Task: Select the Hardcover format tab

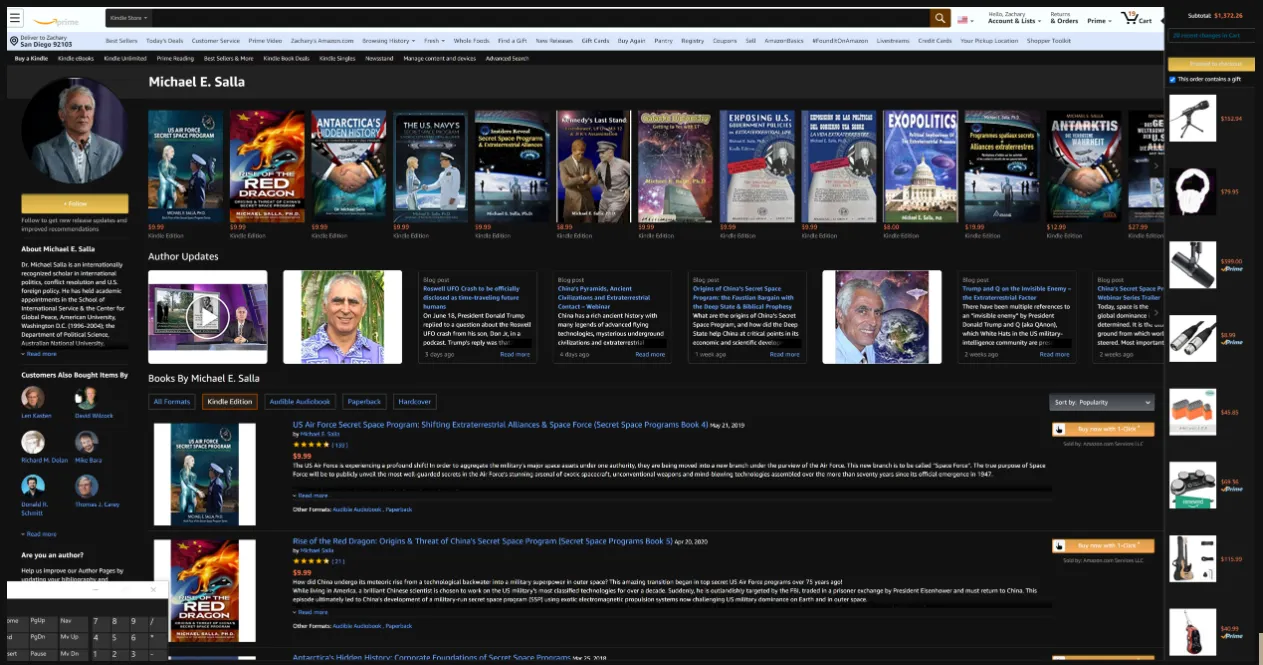Action: (x=415, y=401)
